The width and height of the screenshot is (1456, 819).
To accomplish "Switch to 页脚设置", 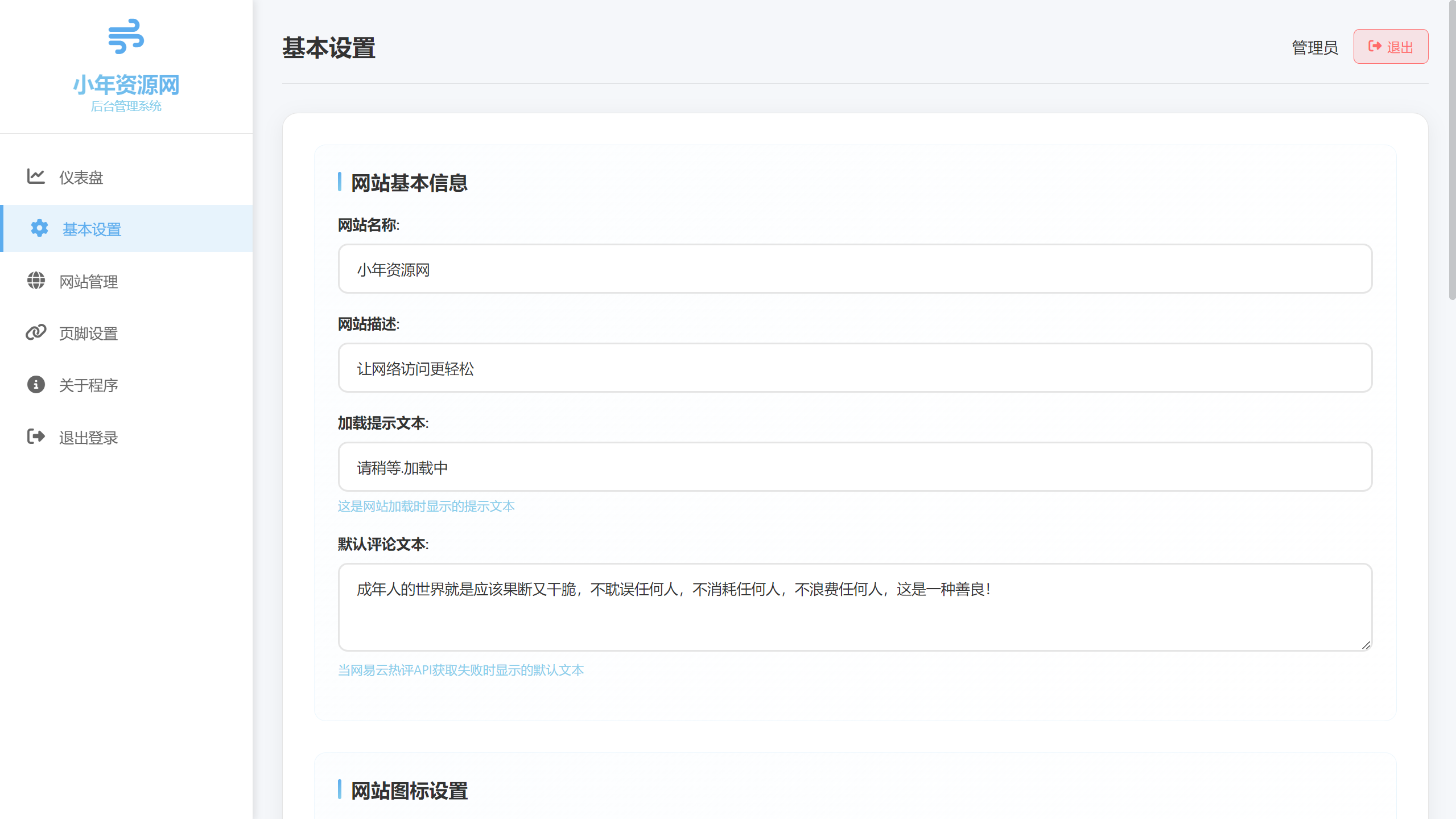I will point(88,333).
